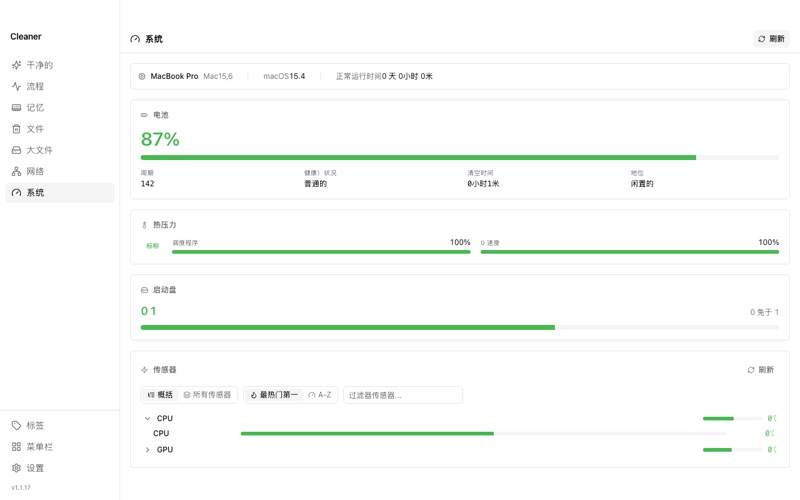This screenshot has height=500, width=800.
Task: Sort sensors A-Z
Action: [320, 394]
